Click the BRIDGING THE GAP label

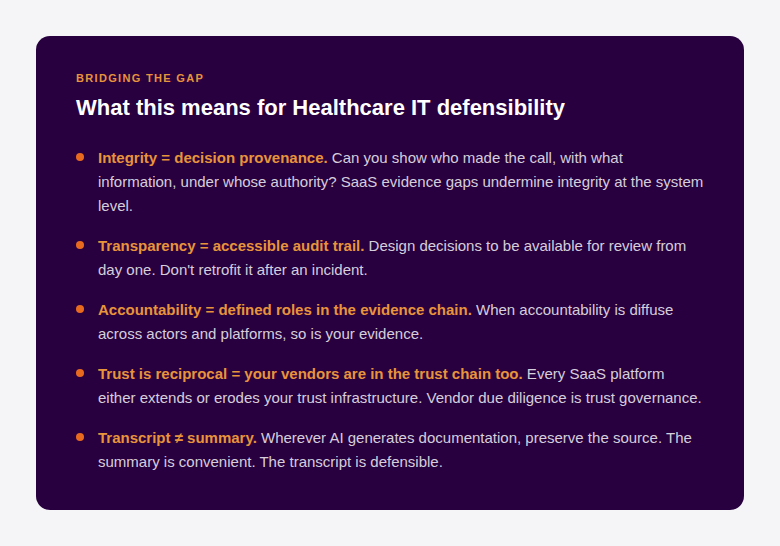(x=140, y=78)
